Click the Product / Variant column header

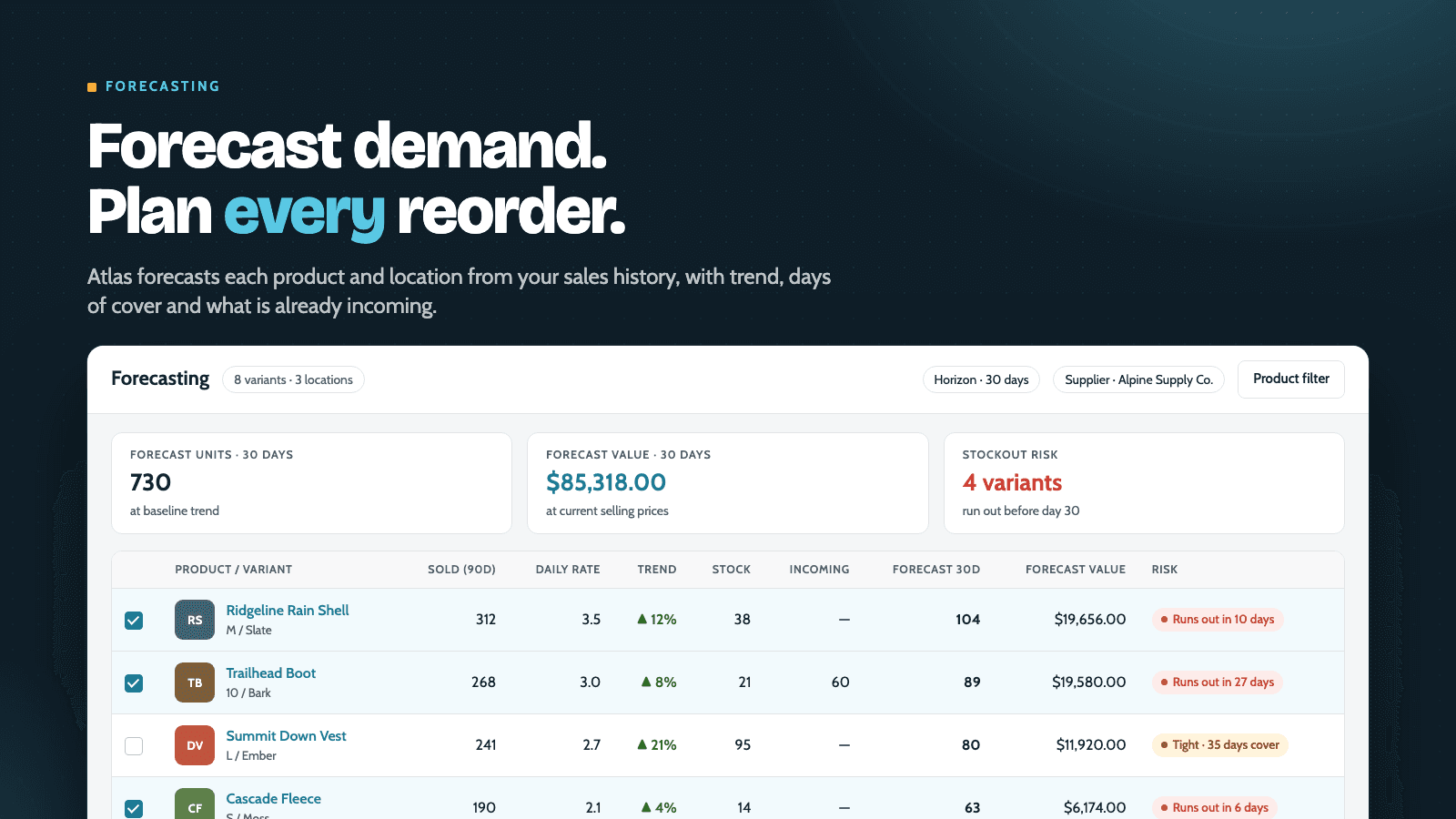(233, 570)
